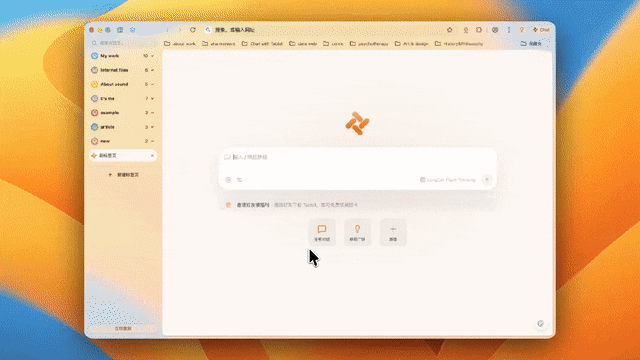
Task: Click the plus add shortcut tile
Action: point(393,232)
